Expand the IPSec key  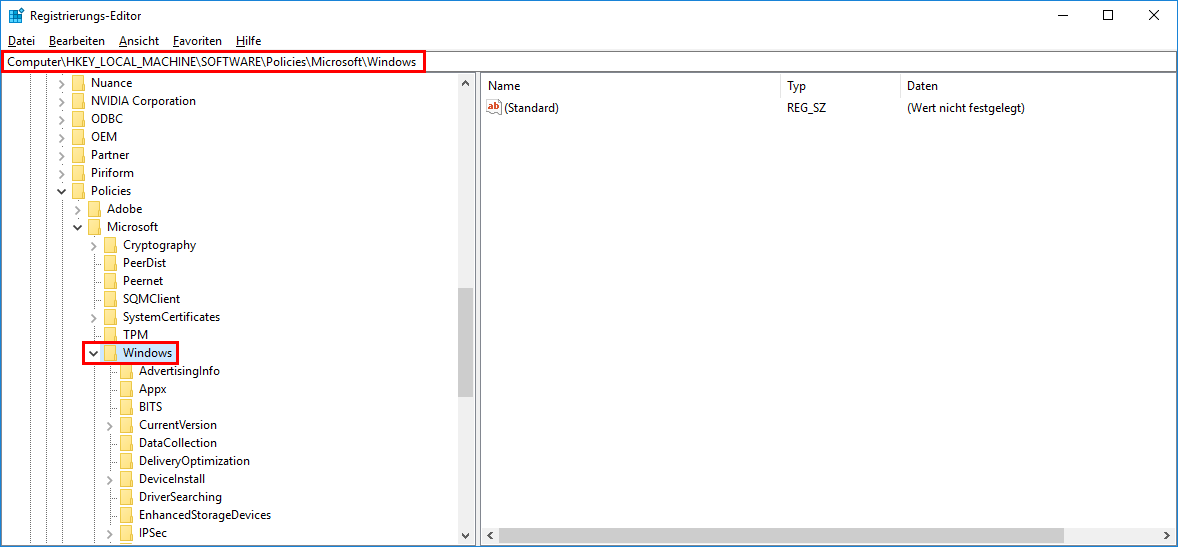110,534
